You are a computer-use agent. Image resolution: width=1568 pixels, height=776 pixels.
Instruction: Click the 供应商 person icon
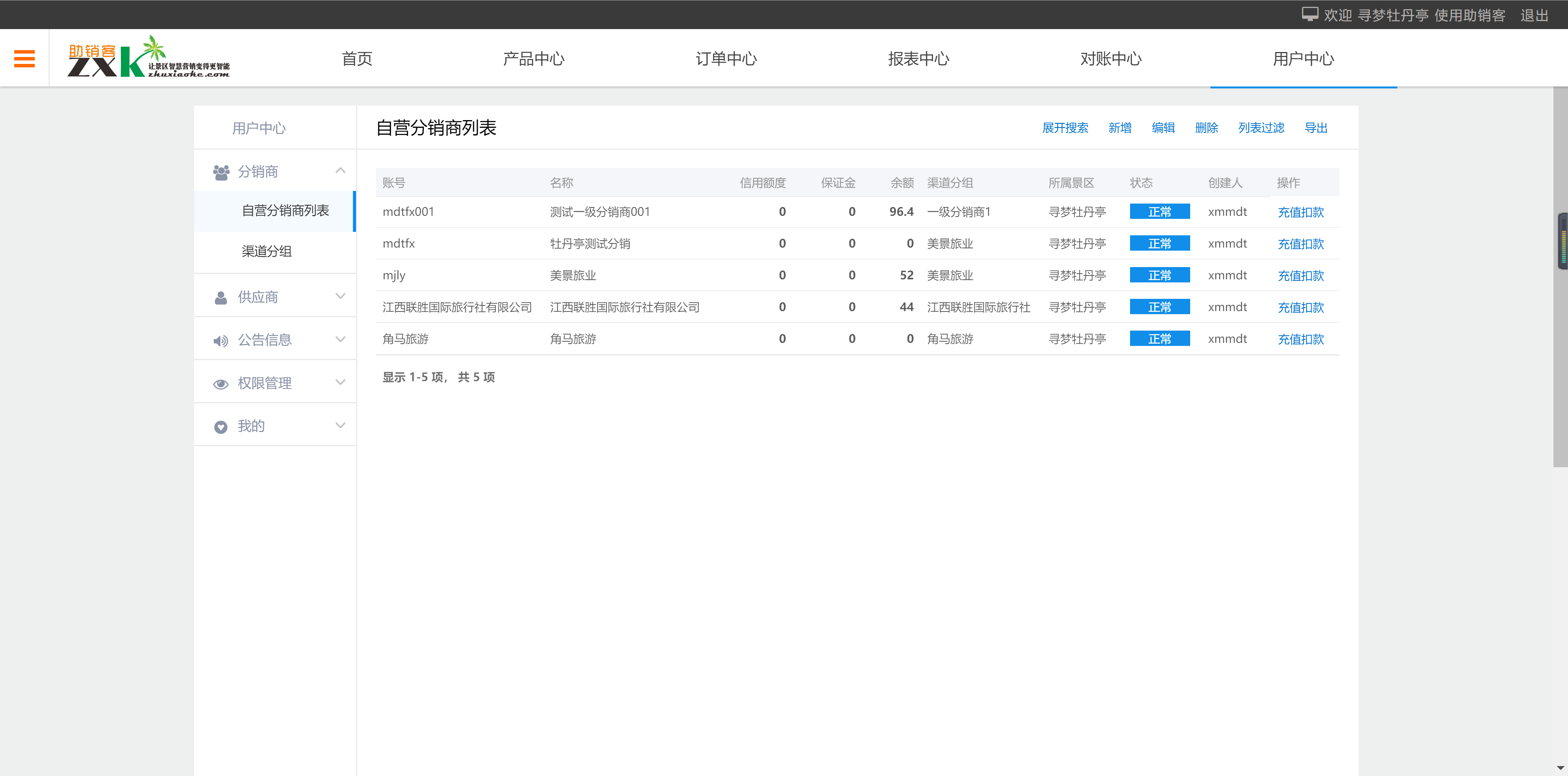click(x=221, y=298)
